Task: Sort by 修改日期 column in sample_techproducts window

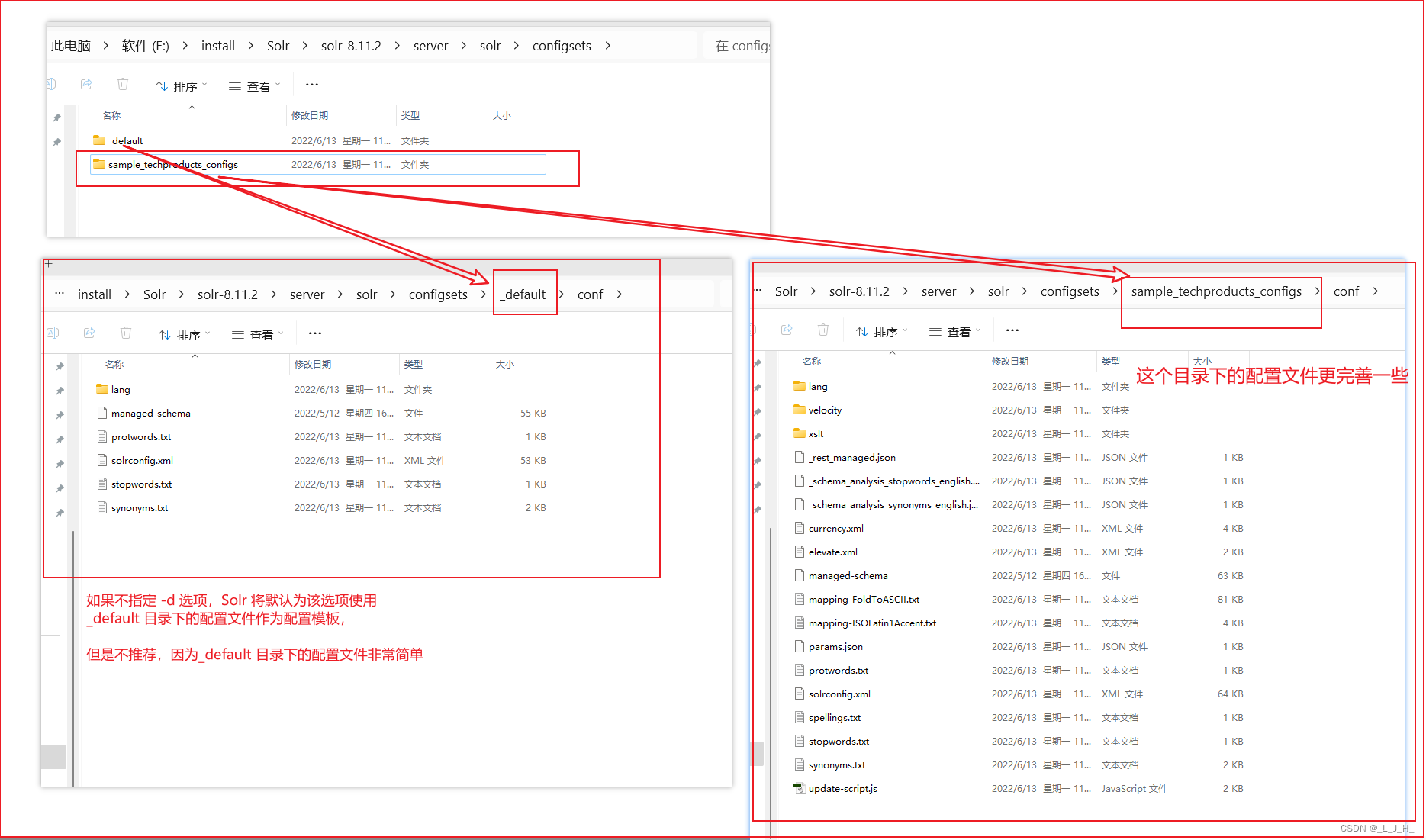Action: pos(1010,362)
